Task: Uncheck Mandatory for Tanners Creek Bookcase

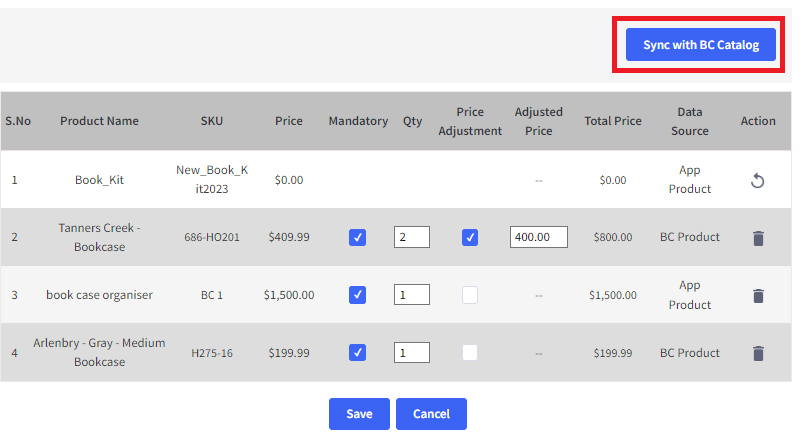Action: (x=357, y=237)
